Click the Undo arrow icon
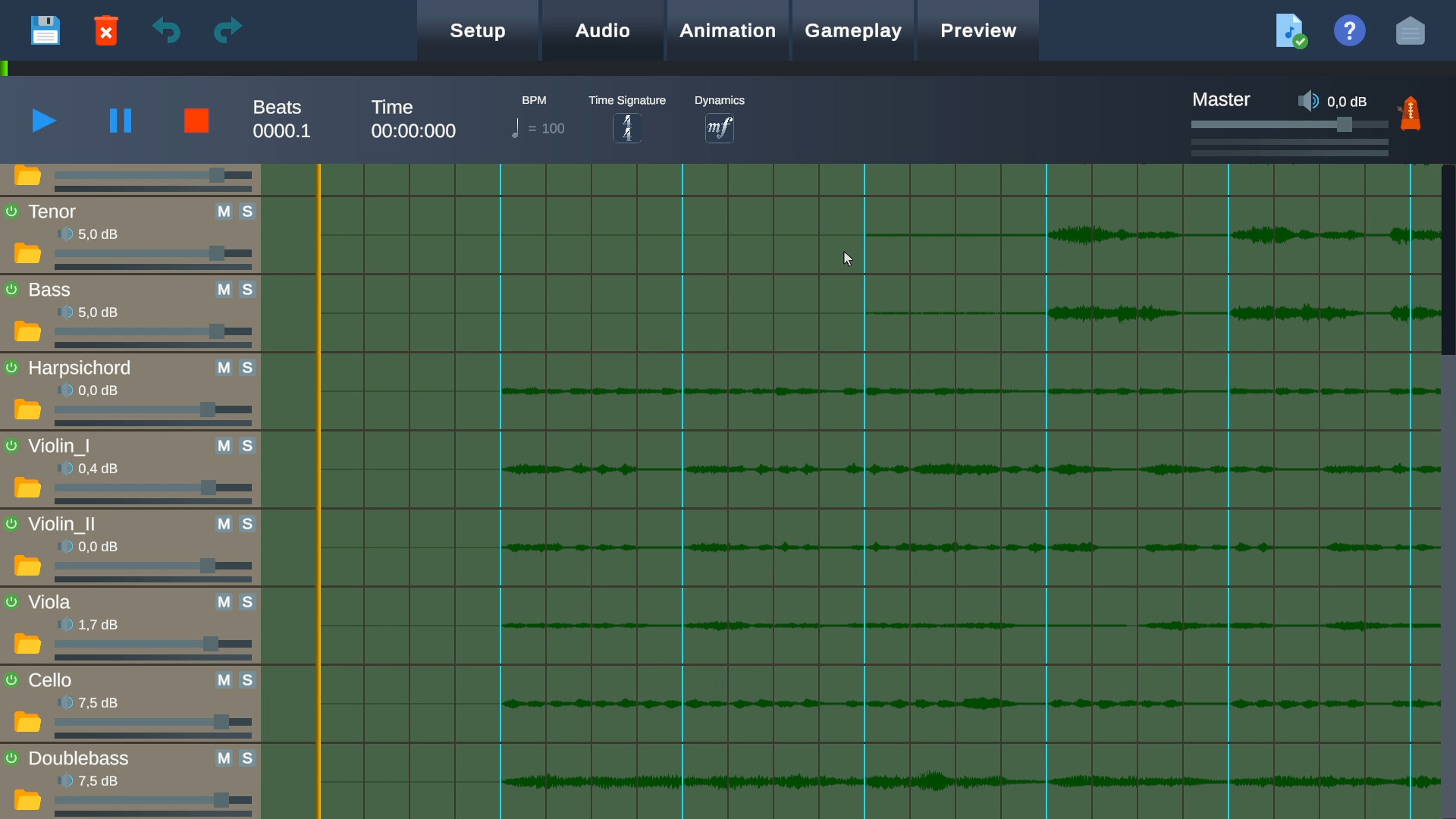This screenshot has height=819, width=1456. (x=166, y=30)
